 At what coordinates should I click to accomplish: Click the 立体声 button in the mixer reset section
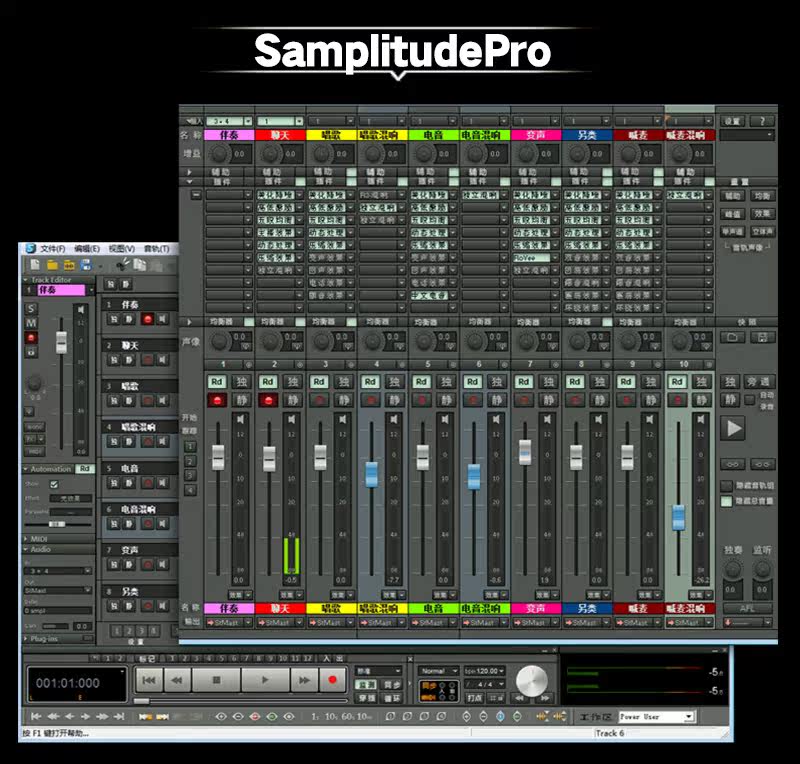pyautogui.click(x=762, y=232)
